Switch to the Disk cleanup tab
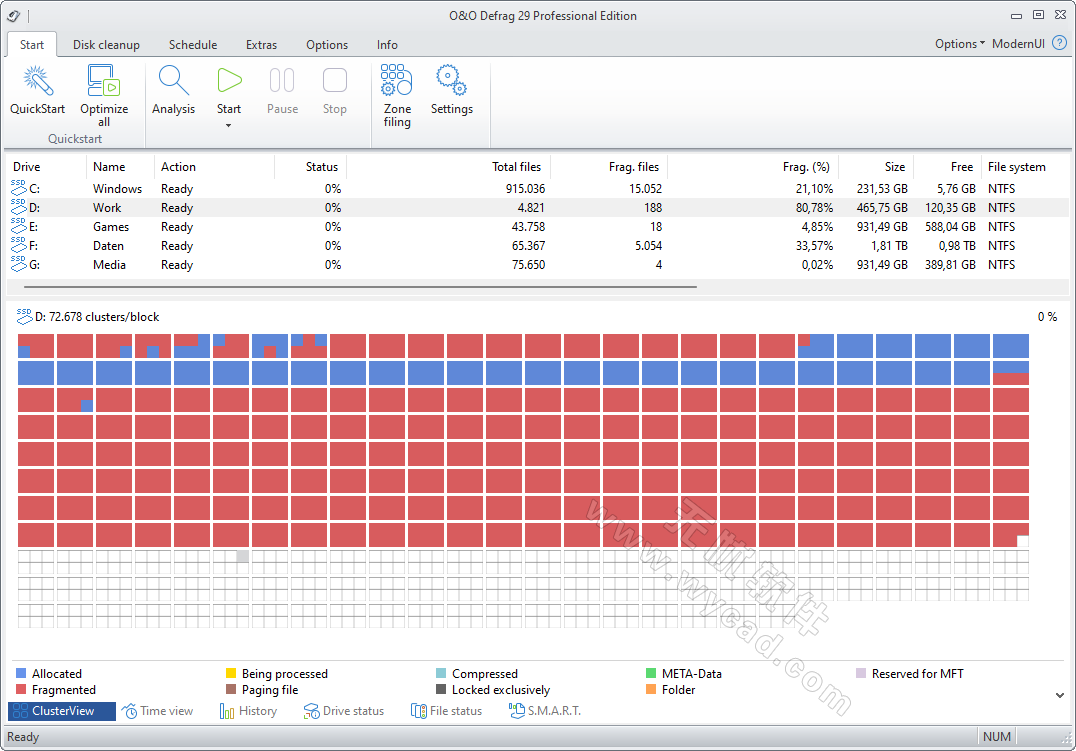The width and height of the screenshot is (1076, 751). pyautogui.click(x=106, y=44)
